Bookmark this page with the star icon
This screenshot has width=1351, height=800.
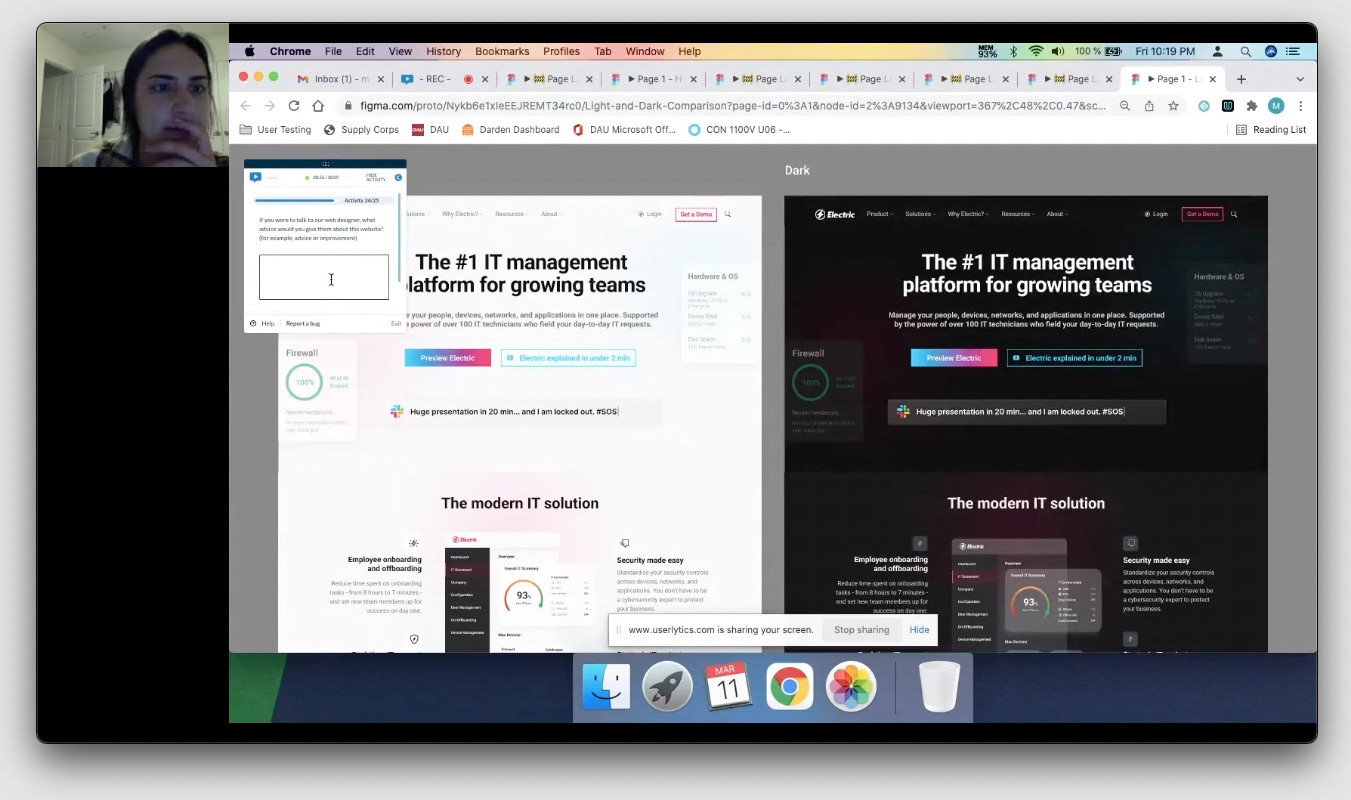tap(1173, 106)
